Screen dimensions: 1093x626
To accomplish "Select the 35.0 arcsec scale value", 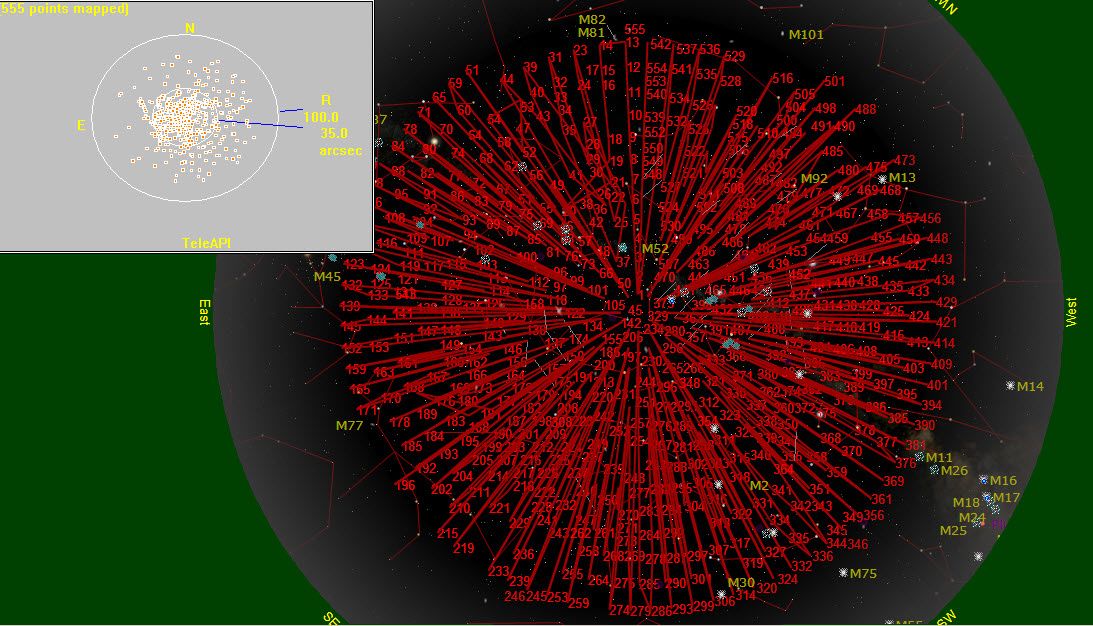I will [333, 133].
